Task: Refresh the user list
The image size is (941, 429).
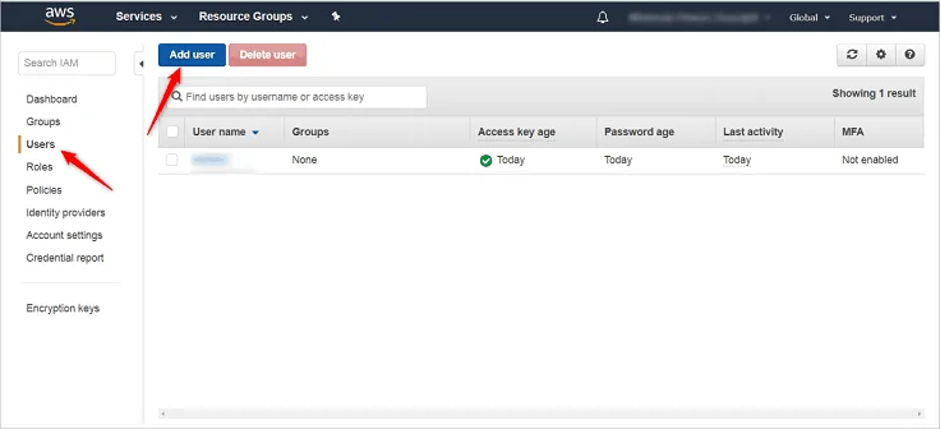Action: (852, 55)
